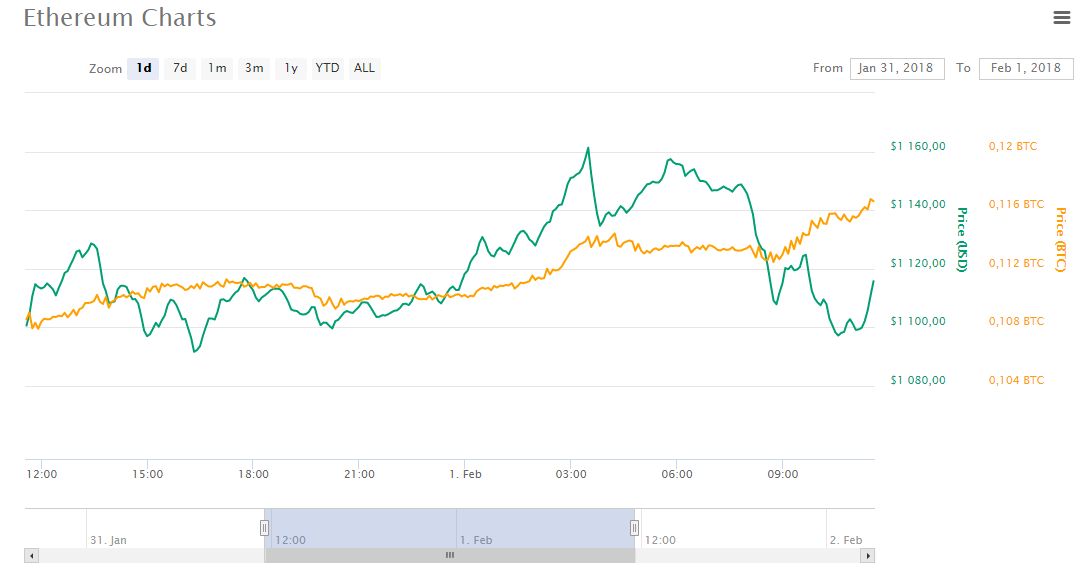Open the chart hamburger context menu
This screenshot has height=565, width=1091.
point(1061,18)
